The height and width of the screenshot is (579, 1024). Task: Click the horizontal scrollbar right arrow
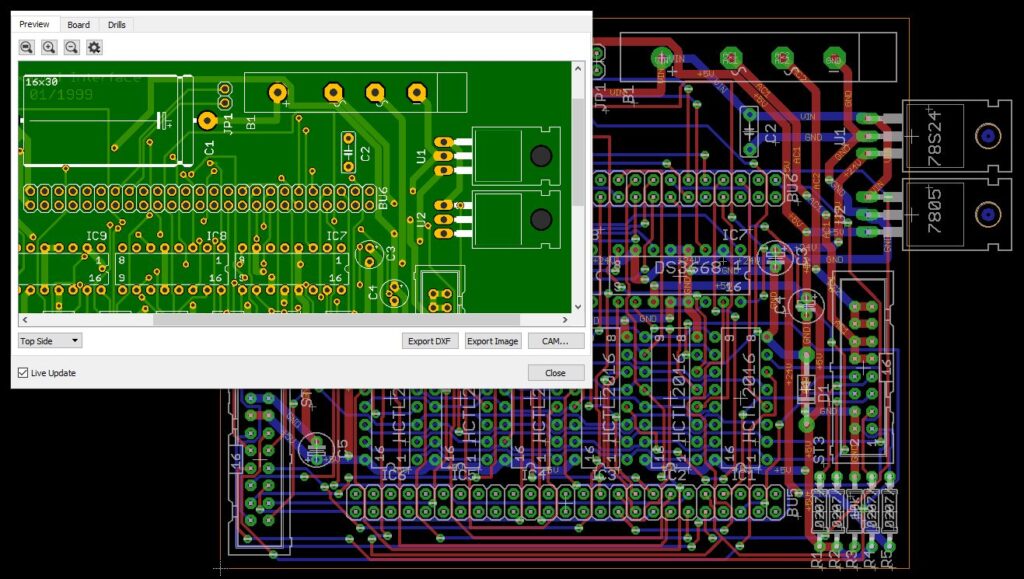565,320
